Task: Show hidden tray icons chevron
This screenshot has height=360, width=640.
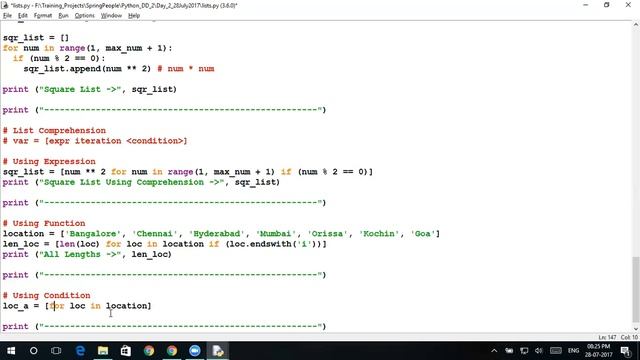Action: (494, 351)
